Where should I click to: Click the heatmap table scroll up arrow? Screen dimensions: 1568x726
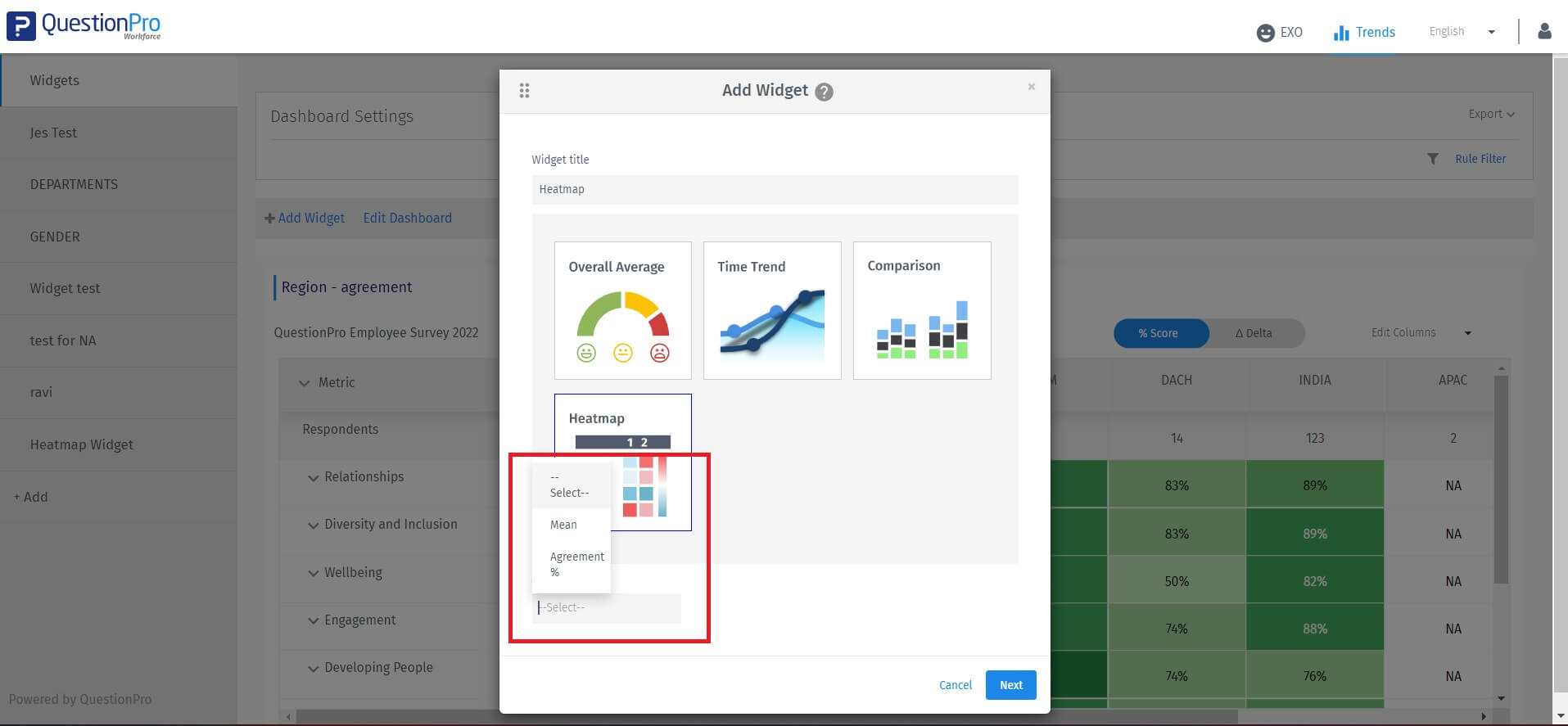click(x=1501, y=368)
